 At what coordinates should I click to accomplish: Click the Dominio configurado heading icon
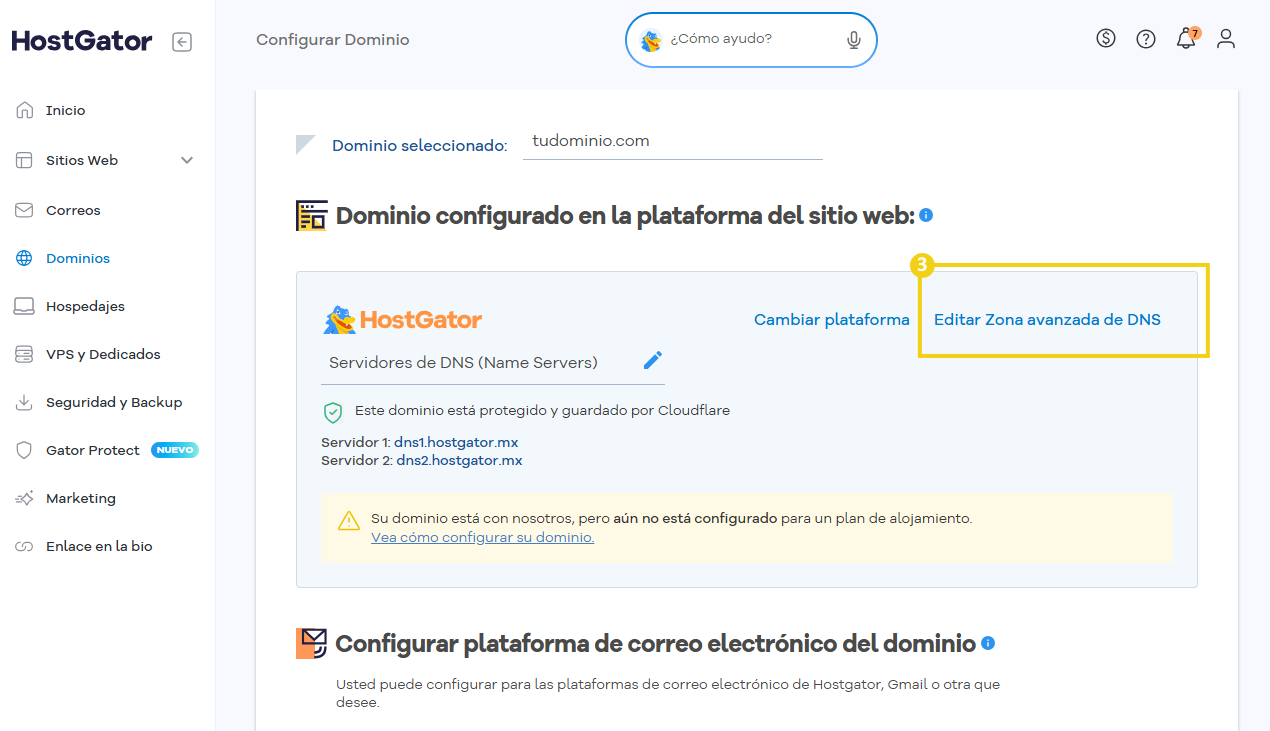click(x=312, y=216)
